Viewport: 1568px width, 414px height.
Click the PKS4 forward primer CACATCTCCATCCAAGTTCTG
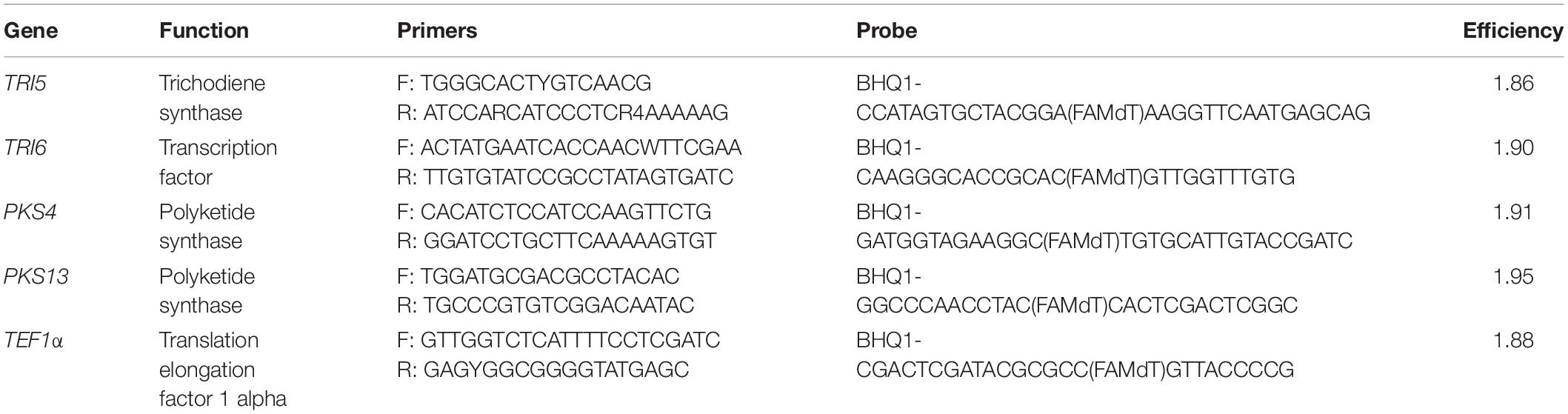tap(566, 212)
